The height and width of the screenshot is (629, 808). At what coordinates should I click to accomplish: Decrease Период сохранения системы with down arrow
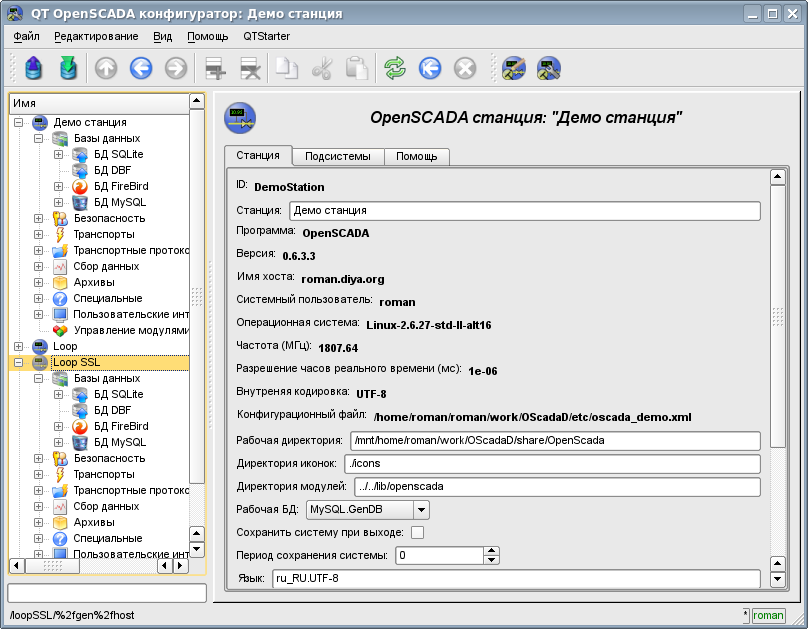pos(492,560)
